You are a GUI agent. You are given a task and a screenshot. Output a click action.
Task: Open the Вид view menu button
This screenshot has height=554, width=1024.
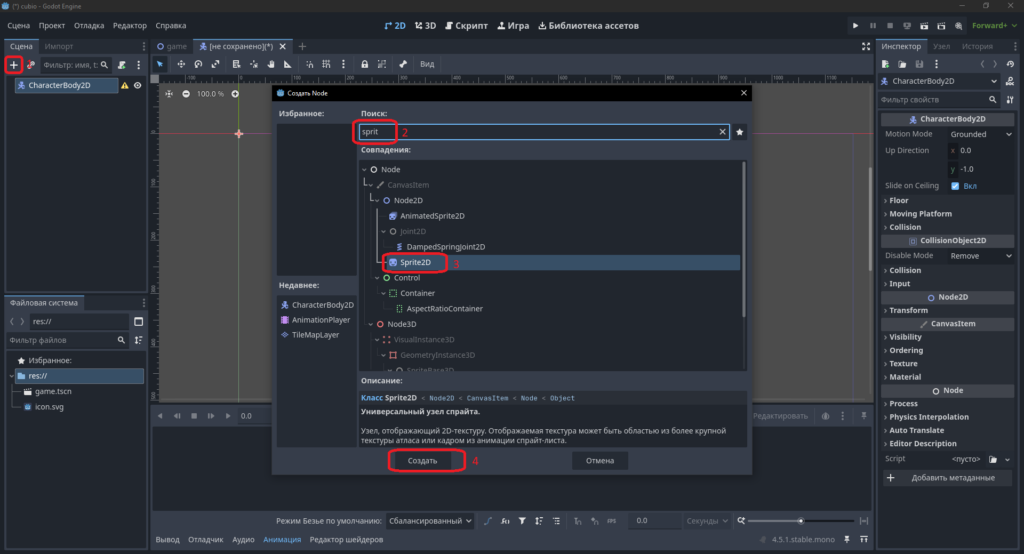pos(427,64)
